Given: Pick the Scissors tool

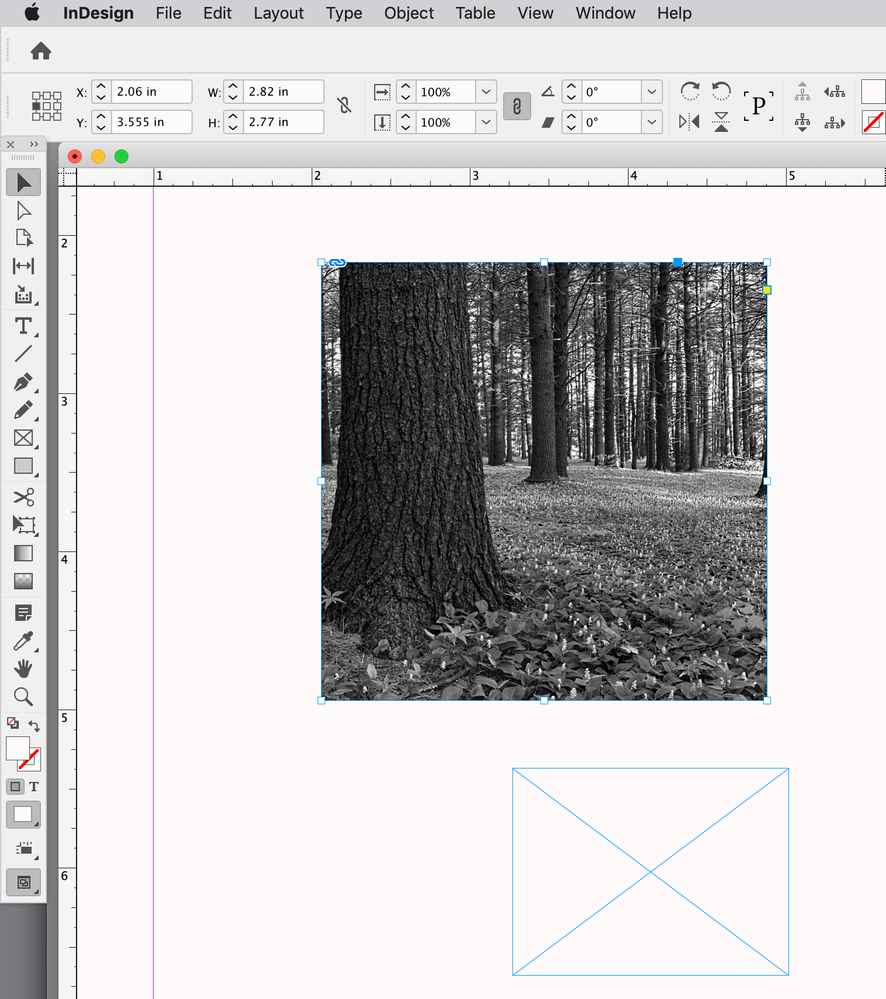Looking at the screenshot, I should (x=23, y=497).
